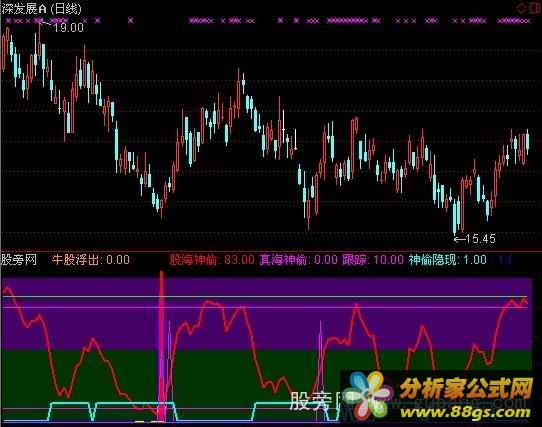Viewport: 542px width, 427px height.
Task: Select the 牛股浮出 indicator value label
Action: click(x=91, y=259)
